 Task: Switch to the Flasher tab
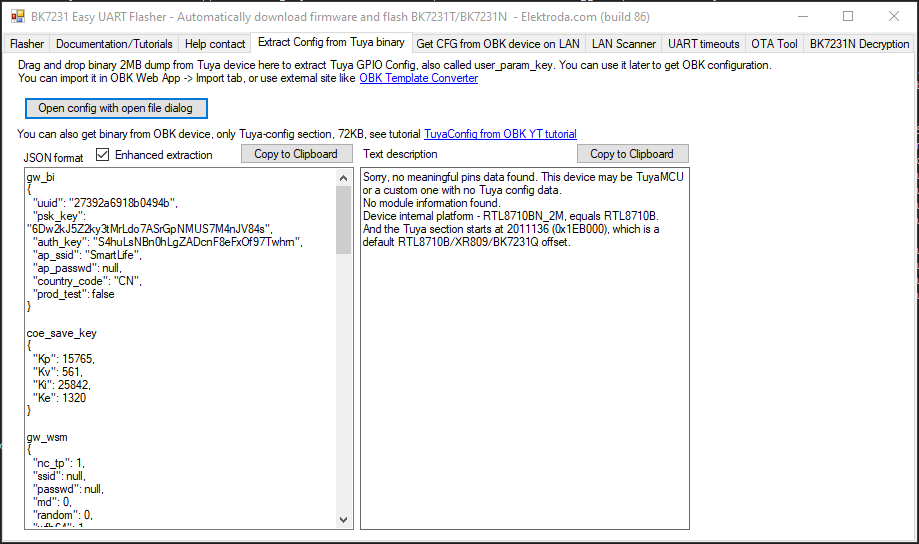[x=27, y=44]
